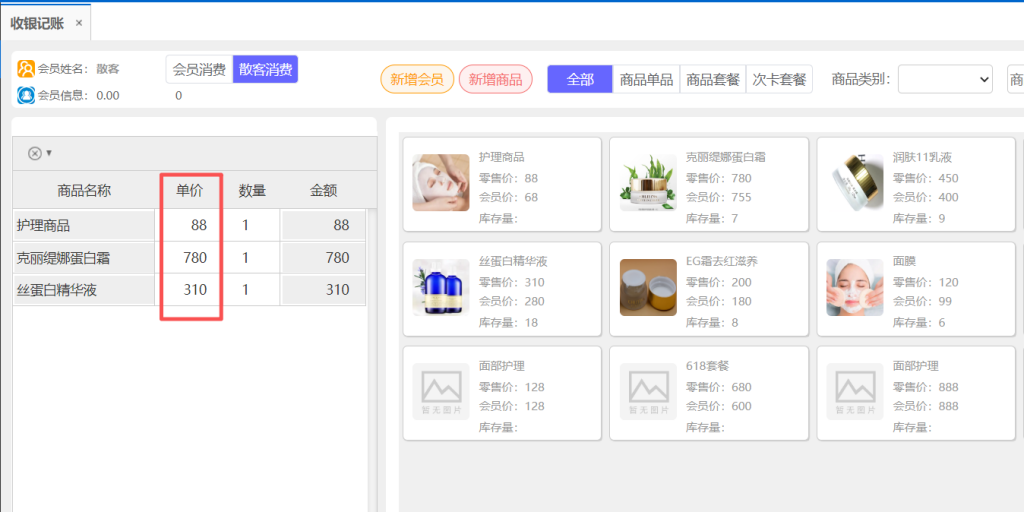Click the circled X clear icon
Screen dimensions: 1024x512
34,153
